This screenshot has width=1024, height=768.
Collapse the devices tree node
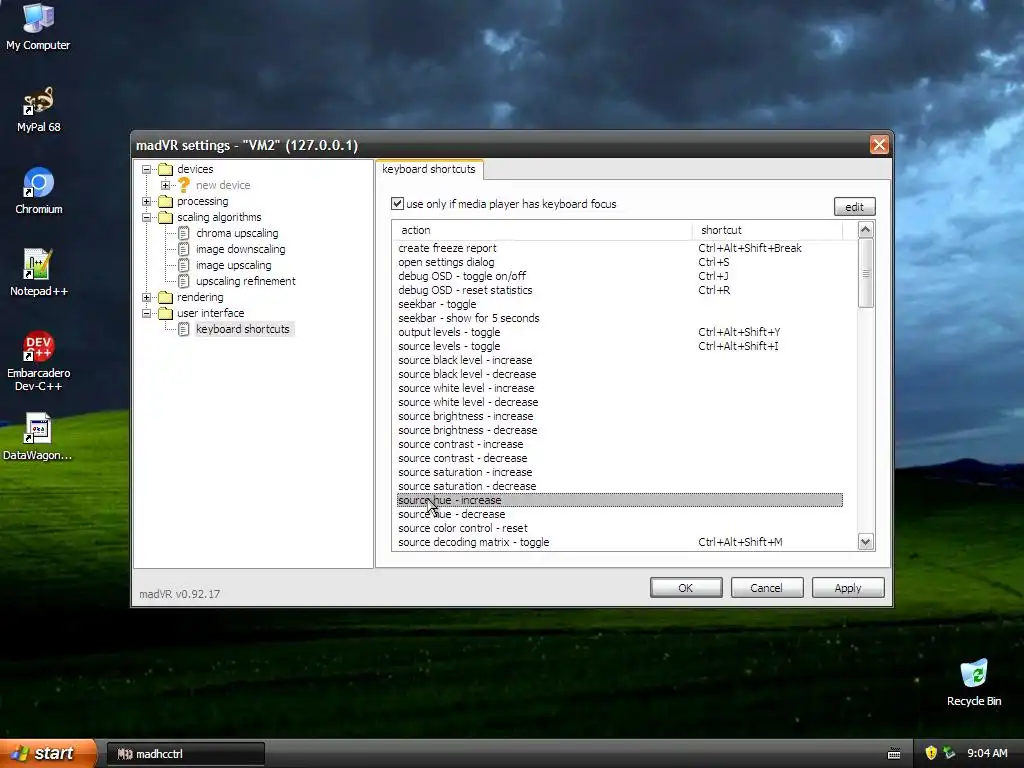(x=146, y=169)
